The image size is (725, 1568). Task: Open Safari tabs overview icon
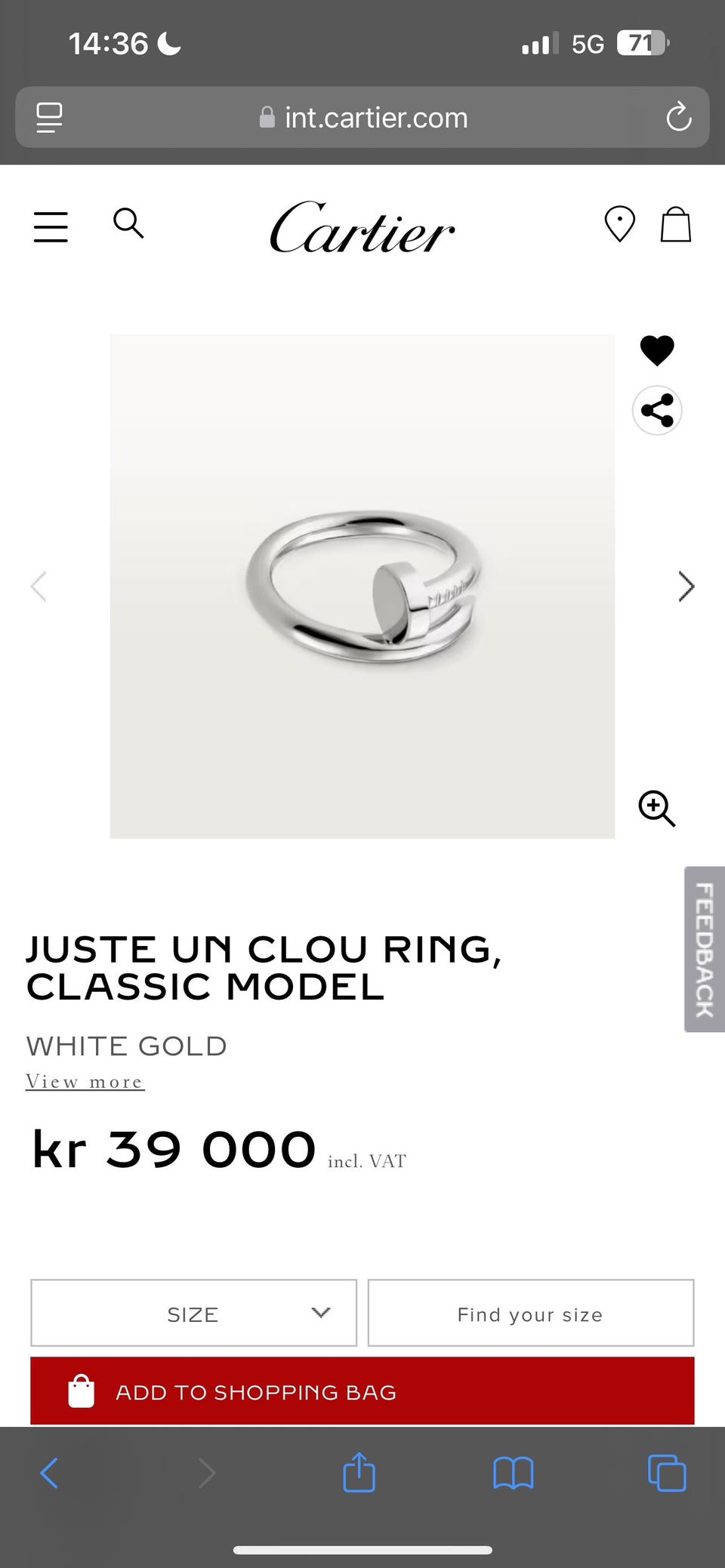tap(667, 1473)
